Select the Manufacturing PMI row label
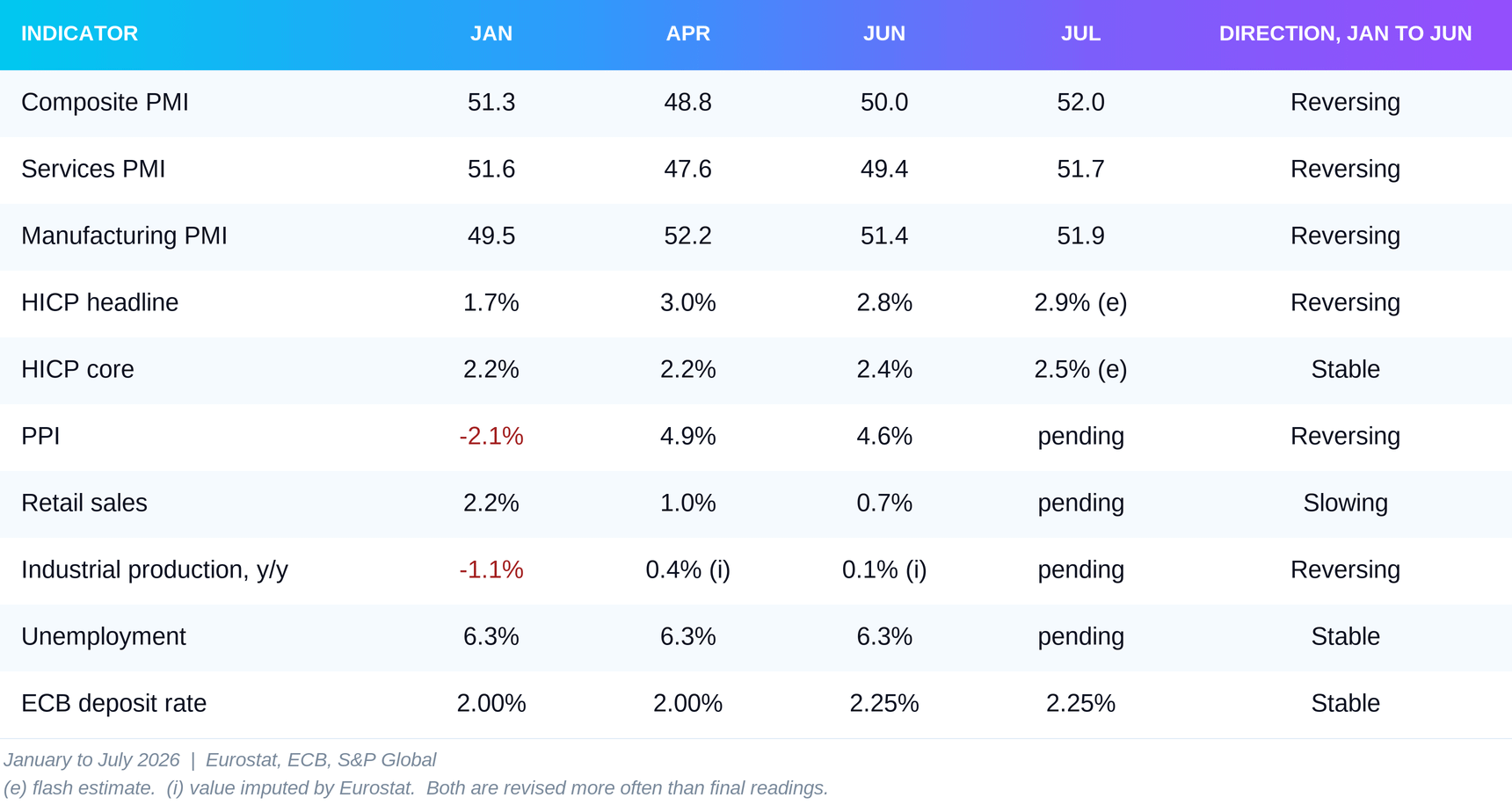This screenshot has height=812, width=1512. click(x=124, y=236)
